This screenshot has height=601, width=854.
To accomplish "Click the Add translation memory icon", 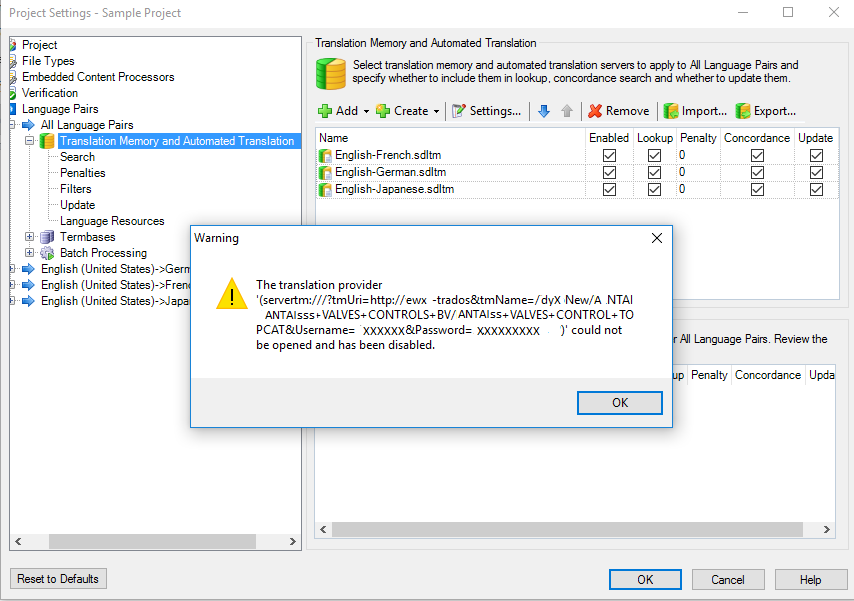I will point(325,111).
